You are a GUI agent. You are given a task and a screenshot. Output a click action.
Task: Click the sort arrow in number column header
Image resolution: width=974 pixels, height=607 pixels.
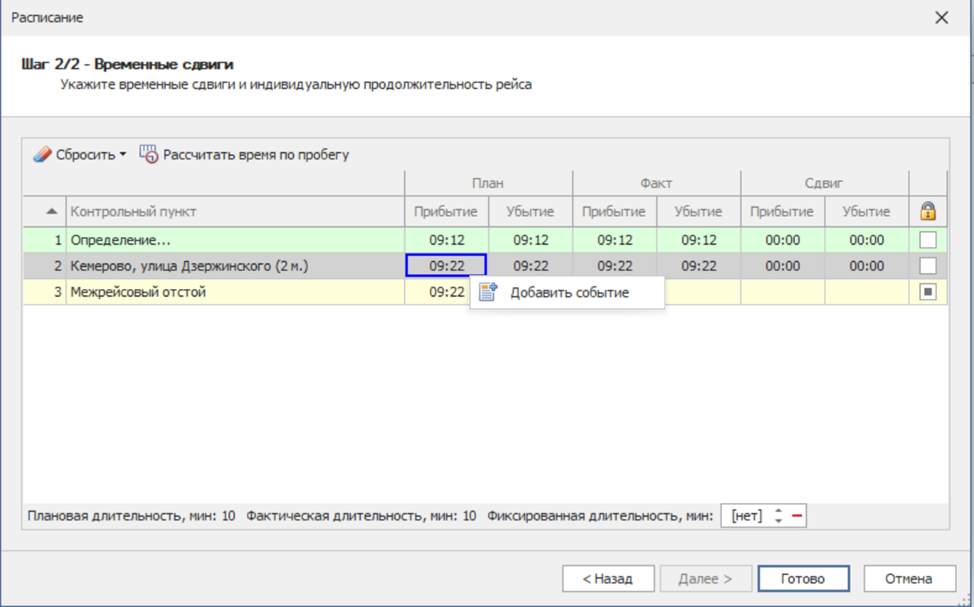click(51, 211)
